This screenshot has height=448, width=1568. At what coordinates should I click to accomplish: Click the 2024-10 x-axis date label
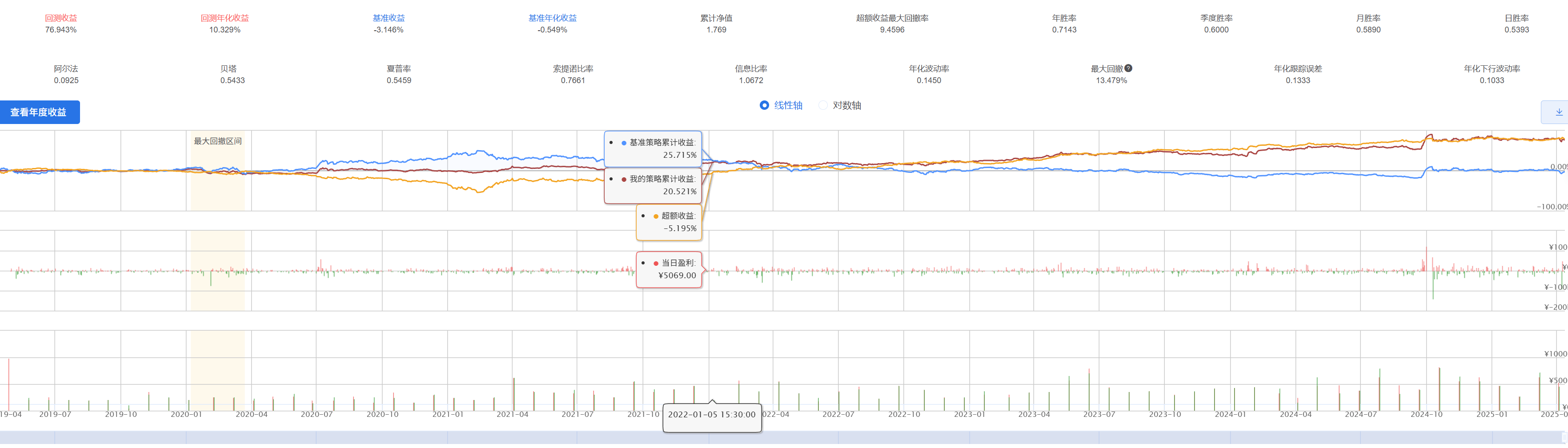(1426, 415)
